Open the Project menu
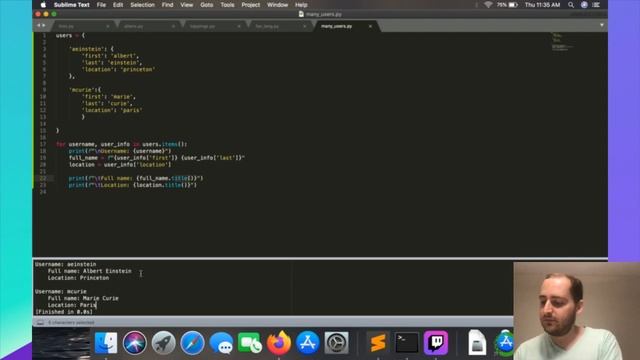 [x=251, y=5]
